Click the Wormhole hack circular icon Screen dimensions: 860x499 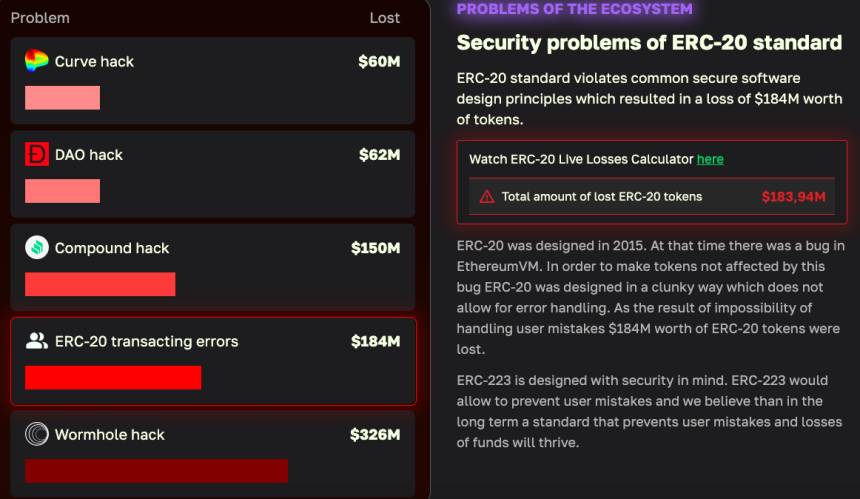37,434
